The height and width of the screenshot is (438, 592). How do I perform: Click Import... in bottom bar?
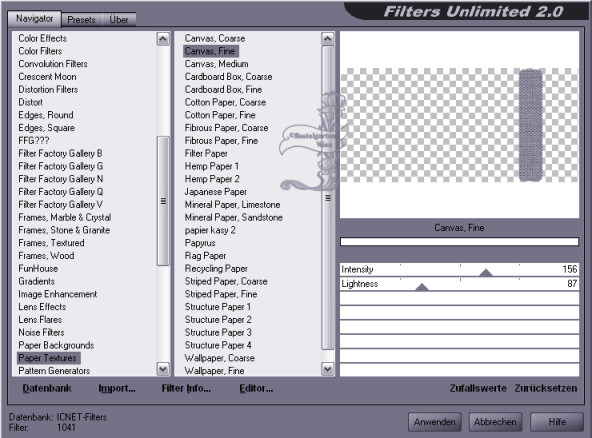117,388
